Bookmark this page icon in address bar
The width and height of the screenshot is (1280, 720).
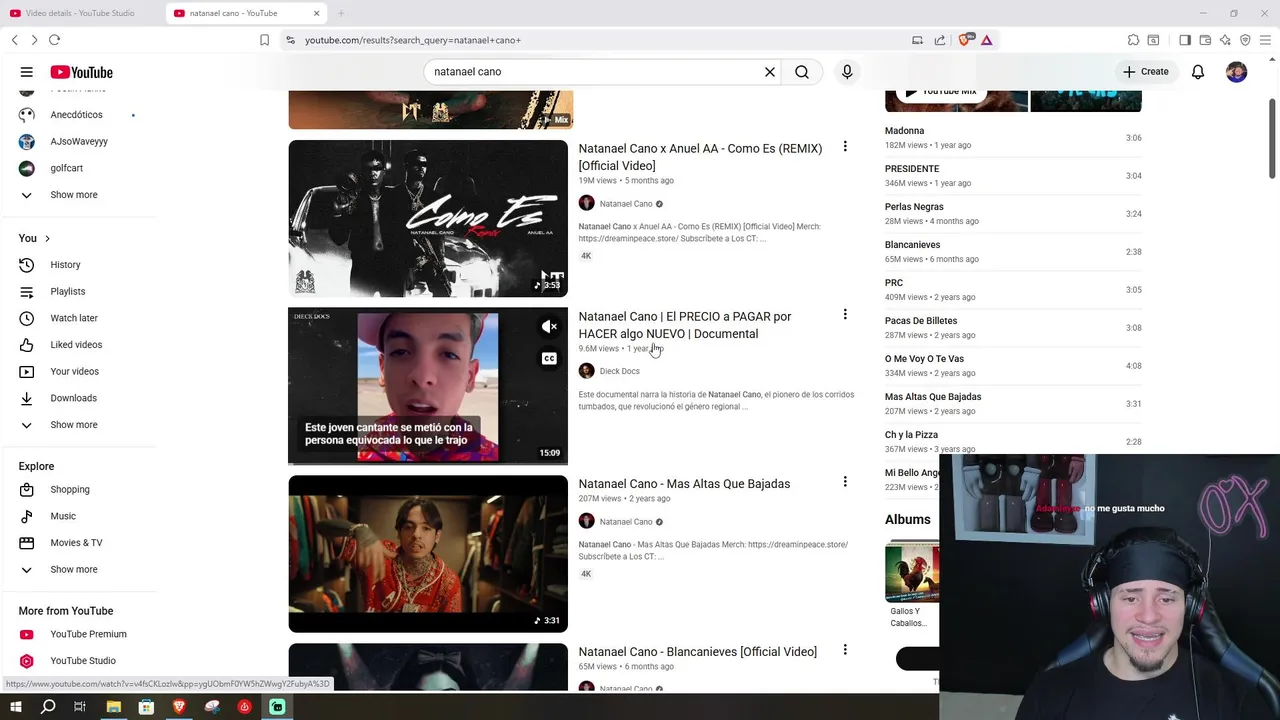(264, 40)
